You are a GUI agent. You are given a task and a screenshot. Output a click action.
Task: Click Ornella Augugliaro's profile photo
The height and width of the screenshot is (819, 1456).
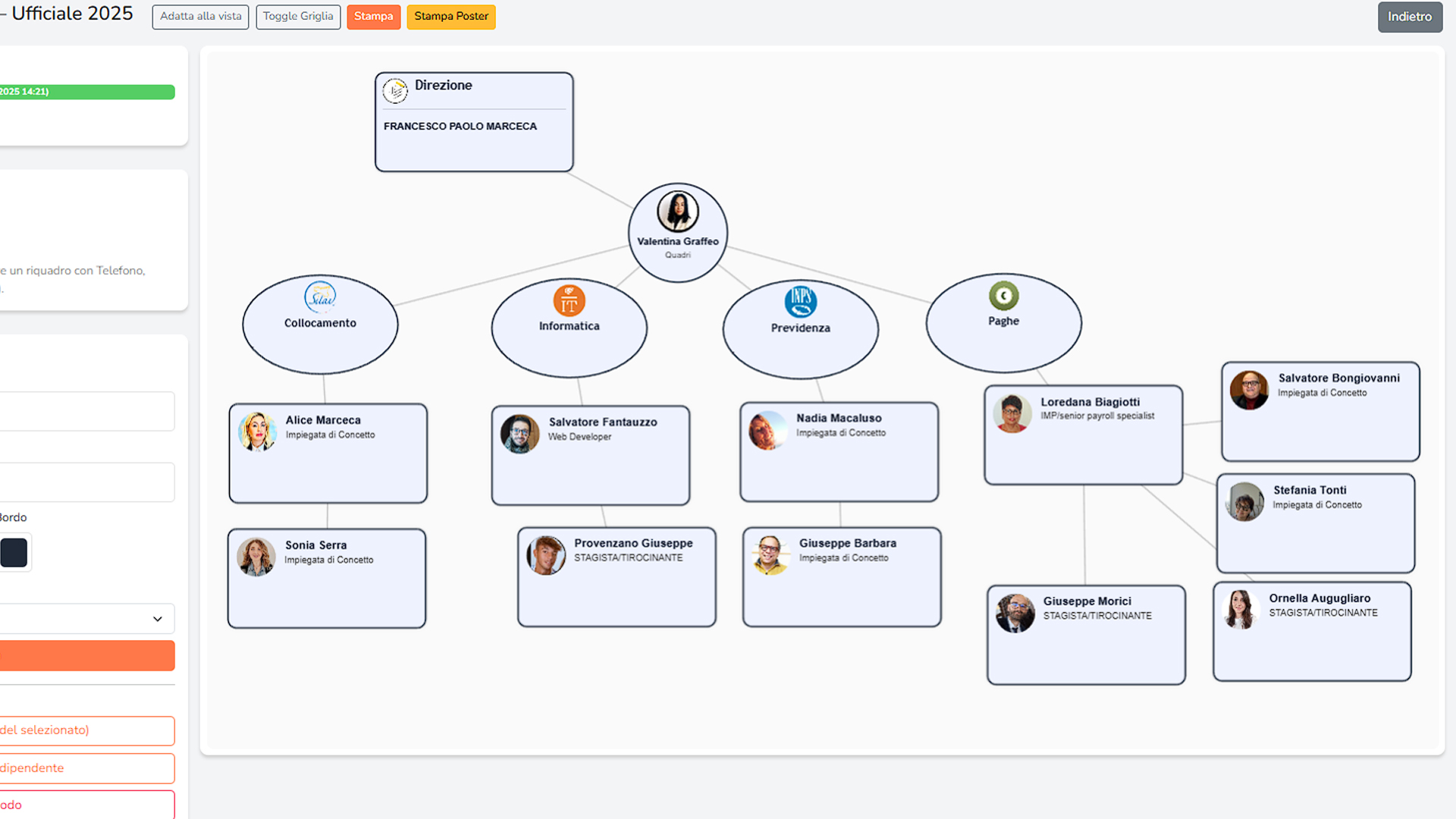tap(1240, 610)
